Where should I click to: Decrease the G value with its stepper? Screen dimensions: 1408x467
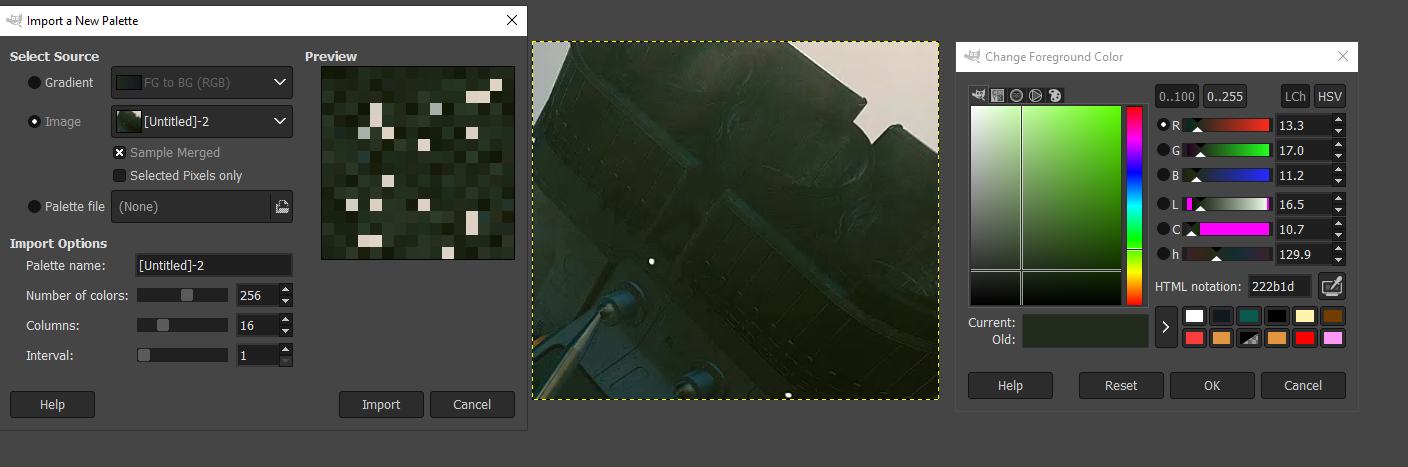point(1339,156)
